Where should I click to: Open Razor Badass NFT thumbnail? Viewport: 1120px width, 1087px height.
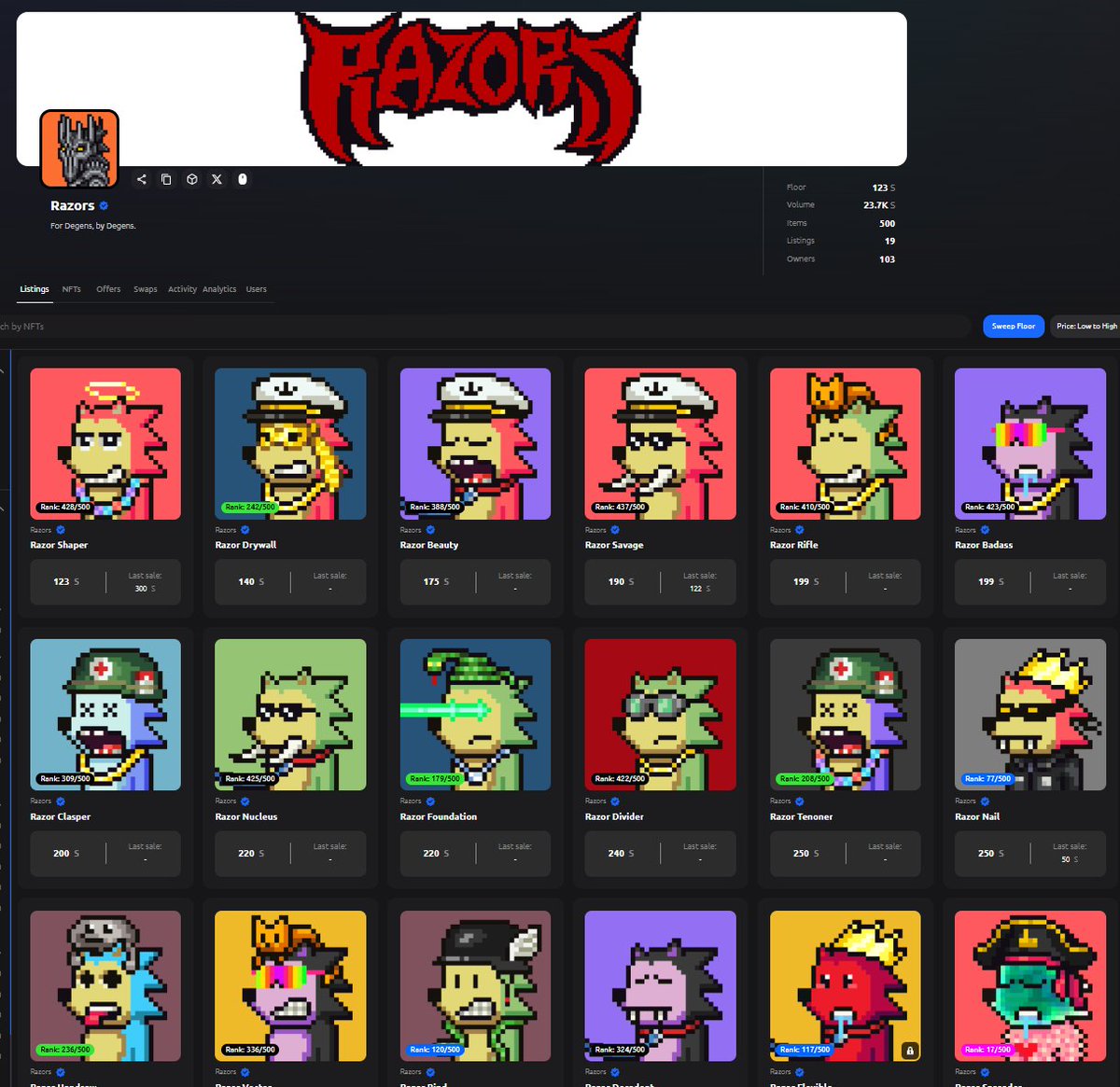pyautogui.click(x=1029, y=444)
